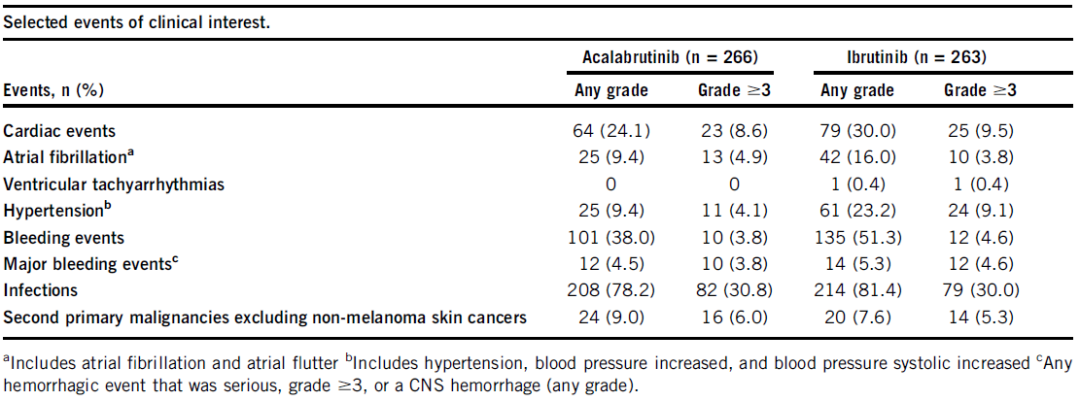
Task: Click the 'Infections' row label
Action: (x=41, y=292)
